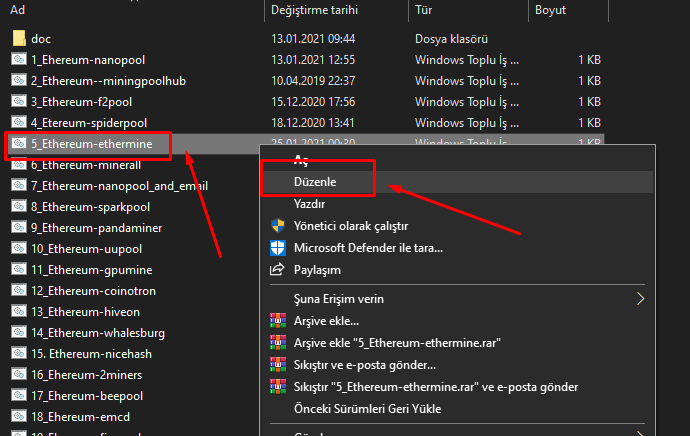The width and height of the screenshot is (690, 436).
Task: Click the batch icon of 4_Etereum-spiderpool
Action: 19,122
